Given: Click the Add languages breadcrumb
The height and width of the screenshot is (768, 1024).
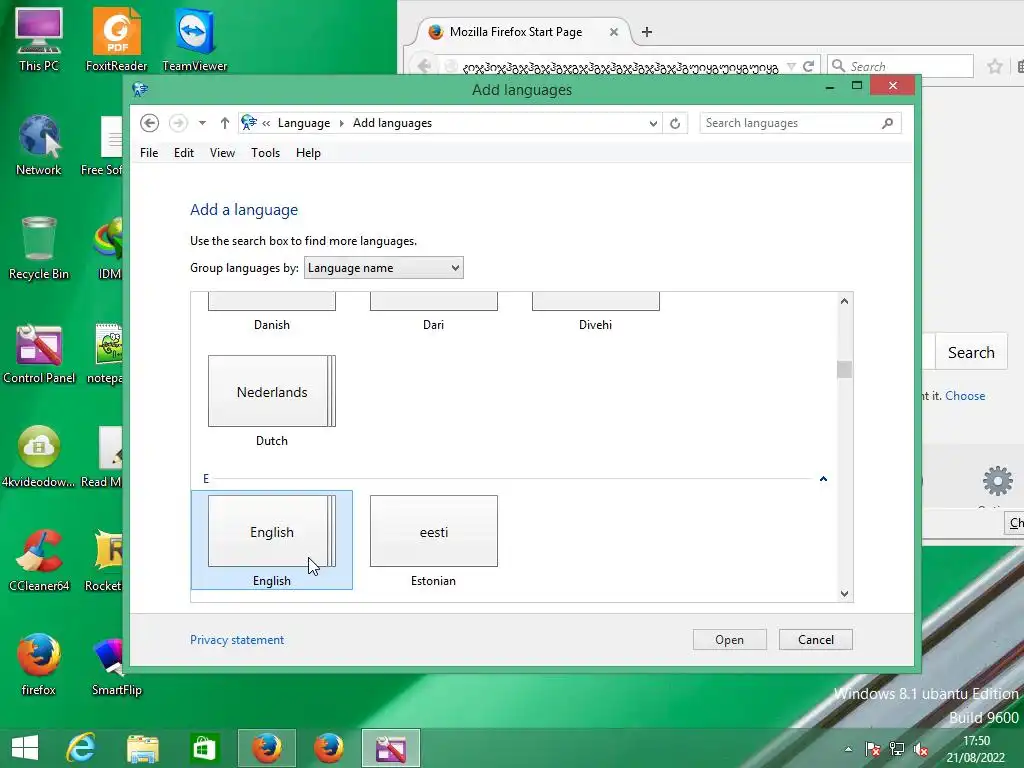Looking at the screenshot, I should coord(392,123).
